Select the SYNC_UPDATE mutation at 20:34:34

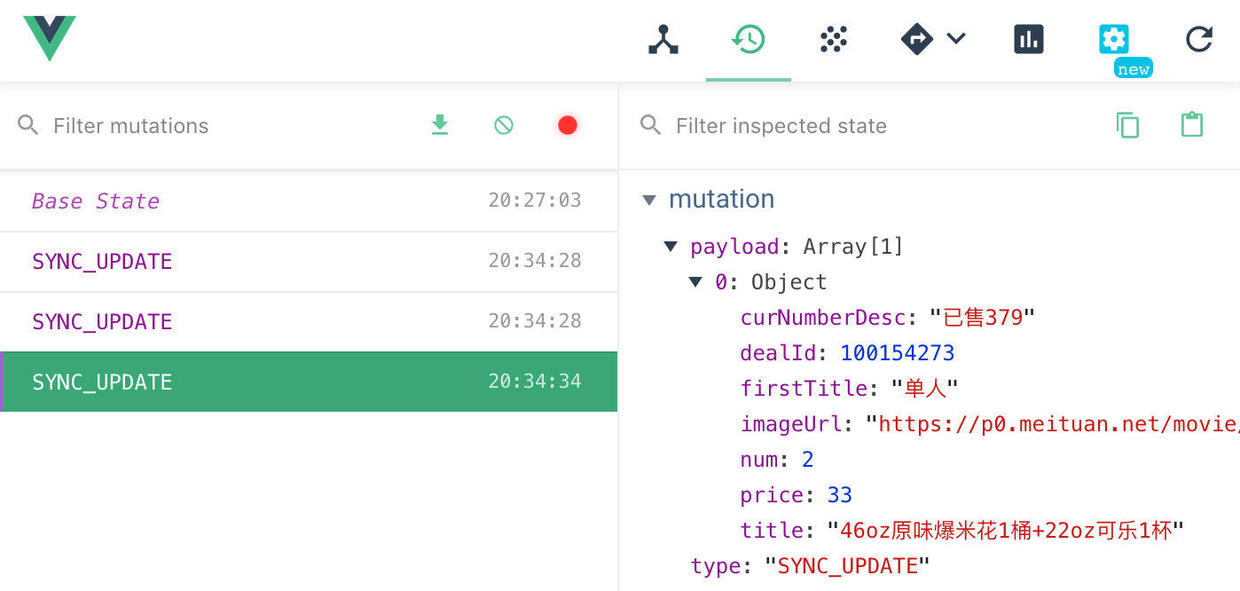tap(308, 381)
